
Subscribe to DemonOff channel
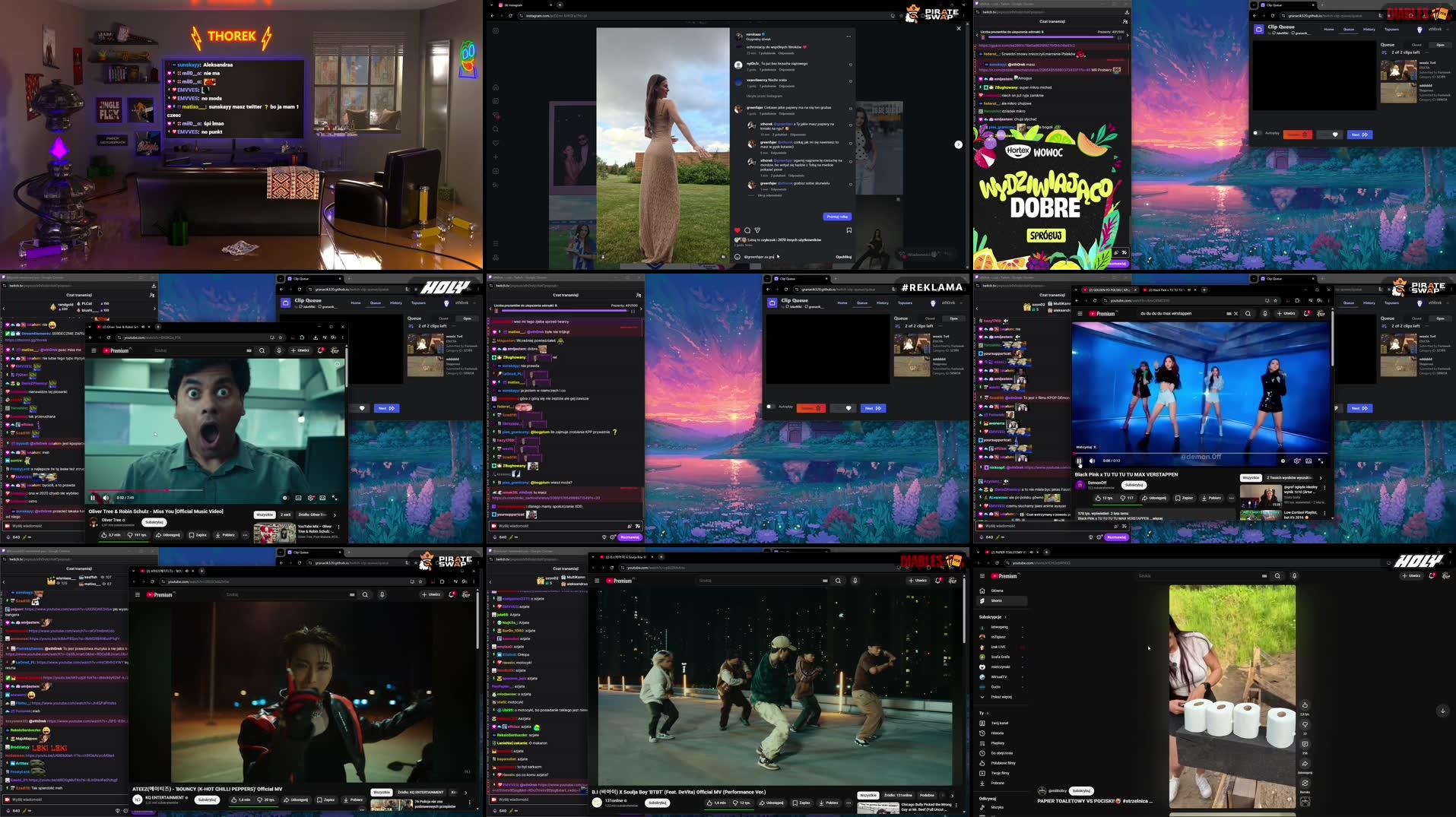coord(1134,485)
